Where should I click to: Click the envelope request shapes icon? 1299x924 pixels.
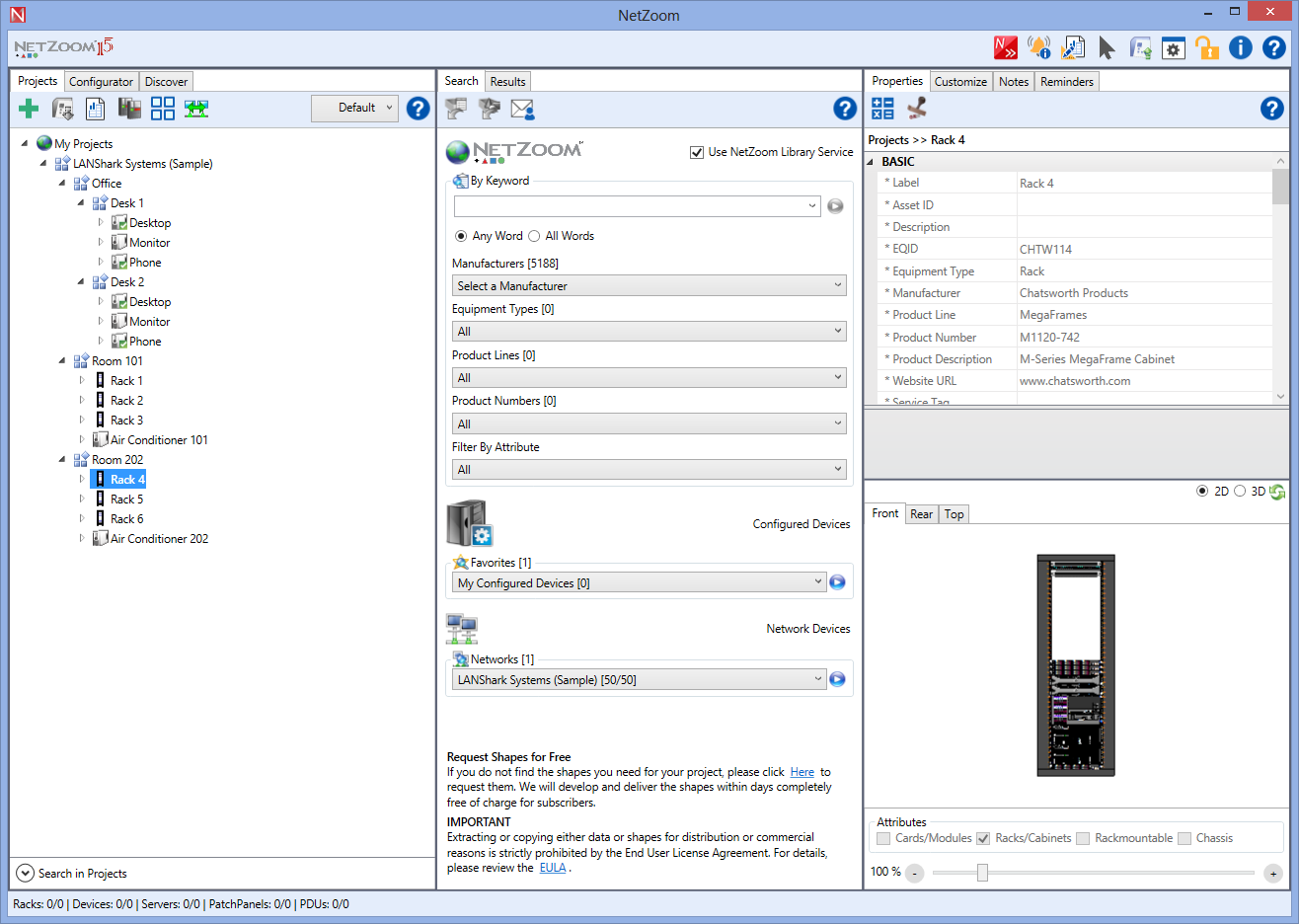click(522, 109)
